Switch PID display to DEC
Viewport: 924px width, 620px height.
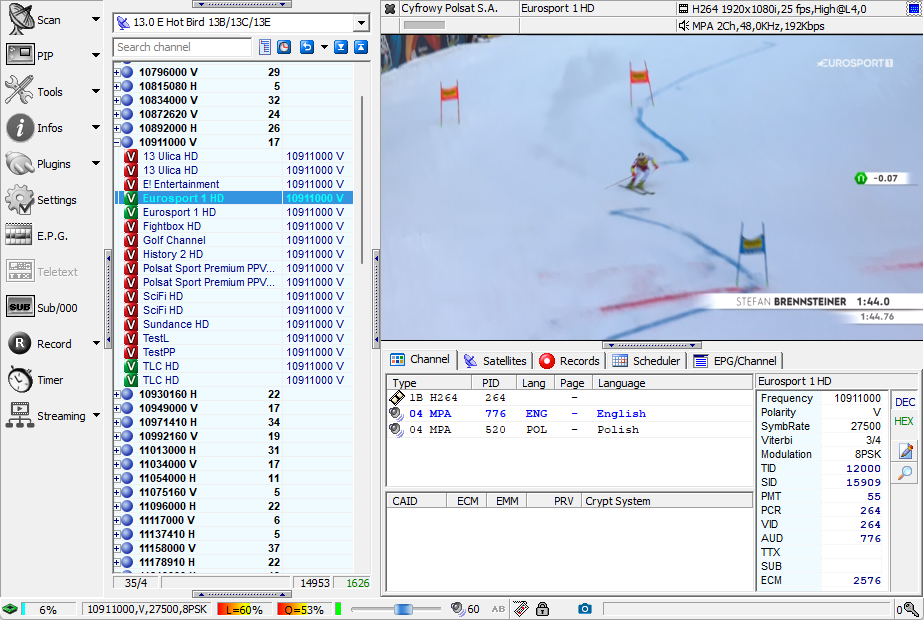coord(905,403)
